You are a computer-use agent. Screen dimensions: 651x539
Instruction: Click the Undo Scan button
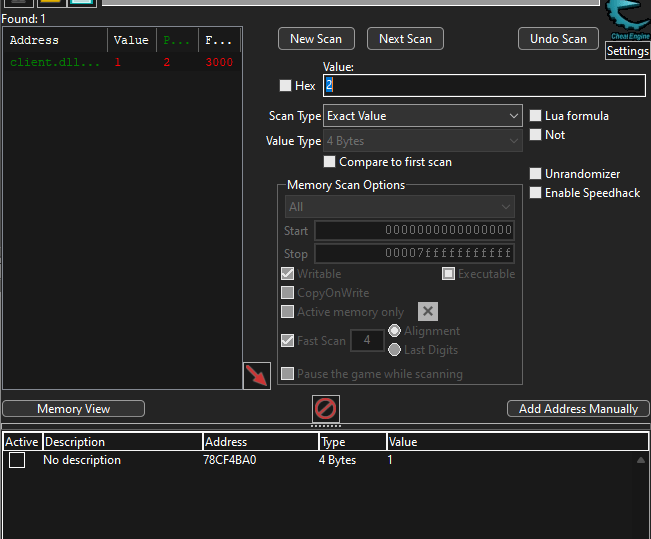tap(558, 39)
